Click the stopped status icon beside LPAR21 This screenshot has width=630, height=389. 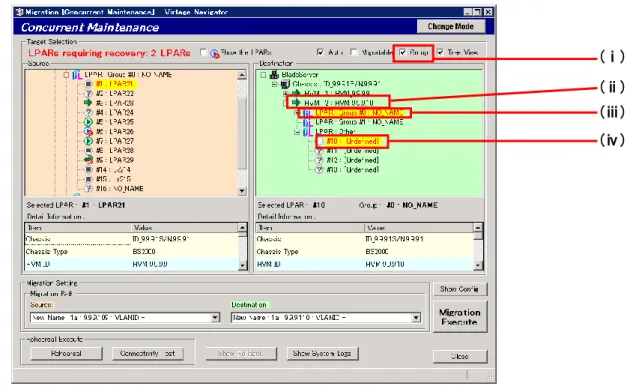point(88,84)
